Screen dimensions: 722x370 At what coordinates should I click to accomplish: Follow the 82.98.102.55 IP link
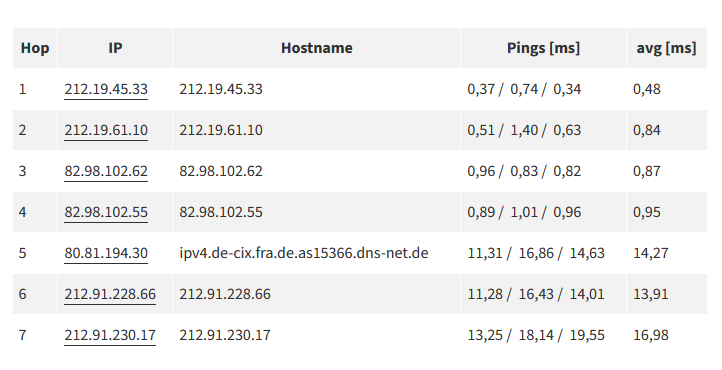point(106,212)
